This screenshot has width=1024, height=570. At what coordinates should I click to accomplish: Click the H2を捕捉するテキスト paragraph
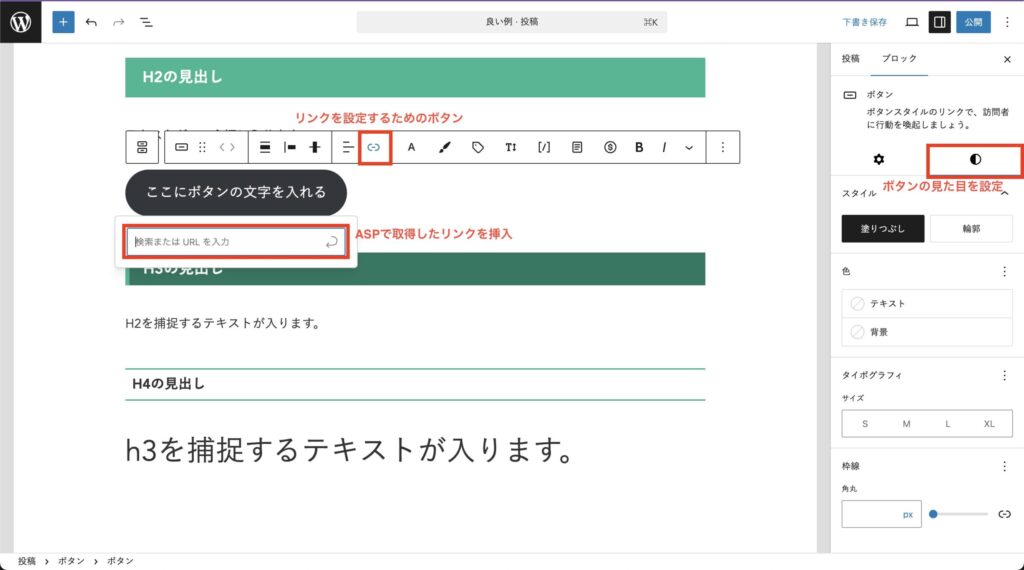coord(223,323)
